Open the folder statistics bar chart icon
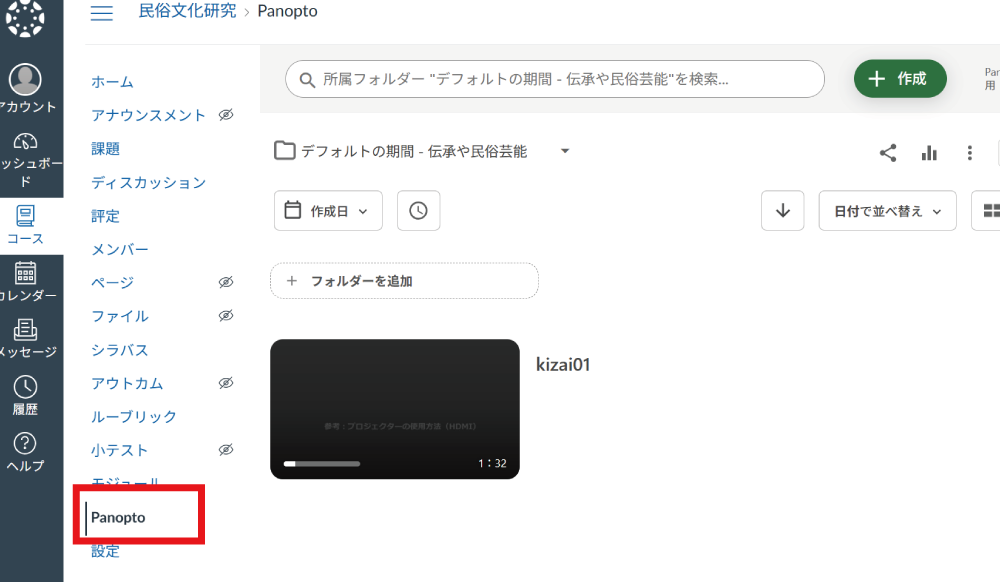 [x=929, y=153]
